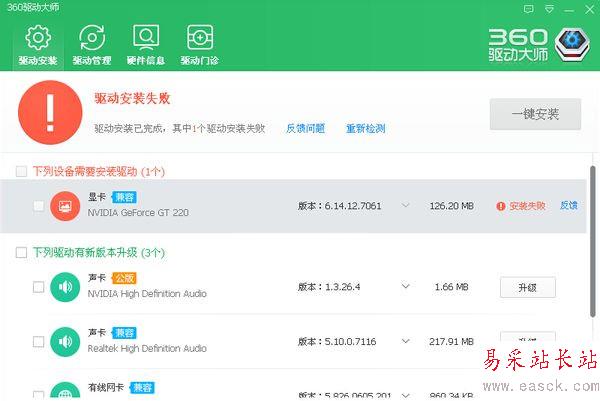Click the 公版 tag beside 声卡
Screen dimensions: 600x401
(124, 278)
